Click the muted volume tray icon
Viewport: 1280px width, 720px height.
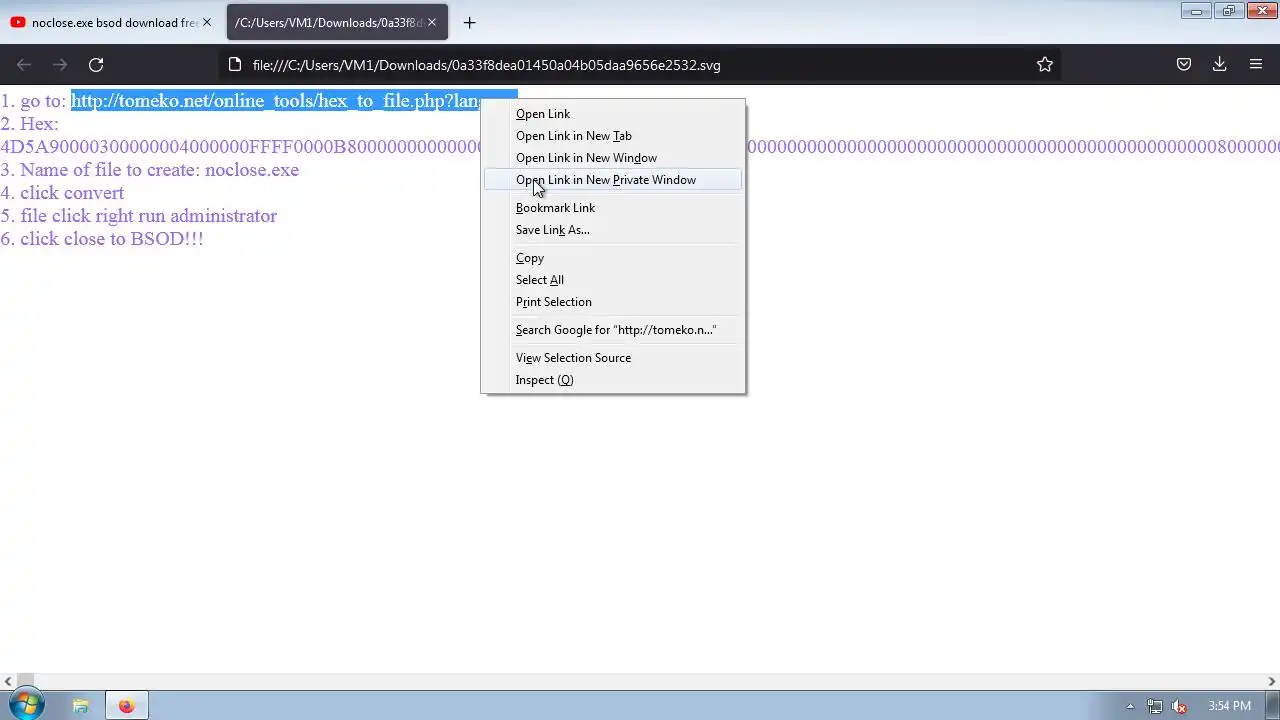pyautogui.click(x=1180, y=706)
